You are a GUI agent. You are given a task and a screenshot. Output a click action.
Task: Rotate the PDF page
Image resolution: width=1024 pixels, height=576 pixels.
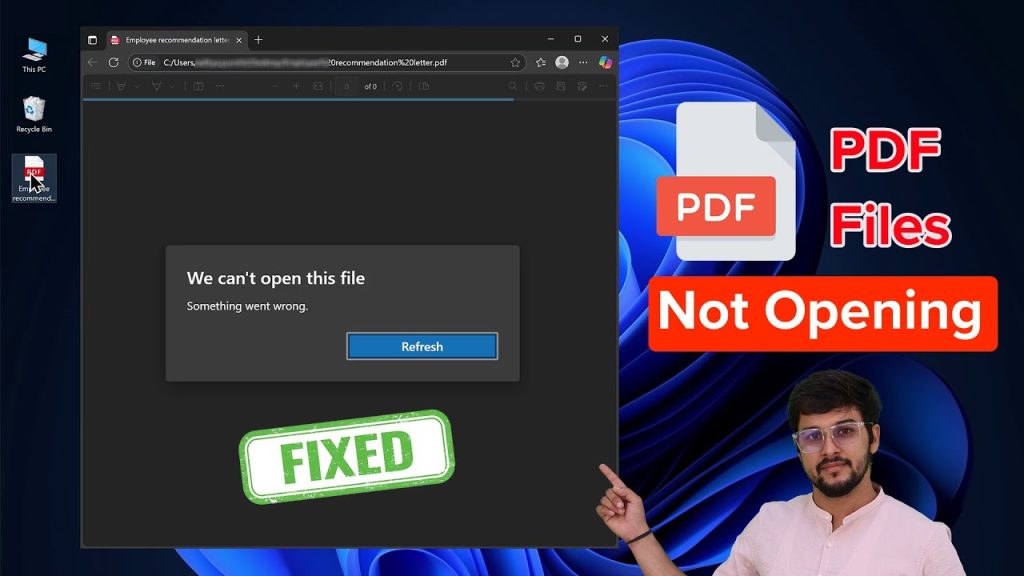[398, 86]
